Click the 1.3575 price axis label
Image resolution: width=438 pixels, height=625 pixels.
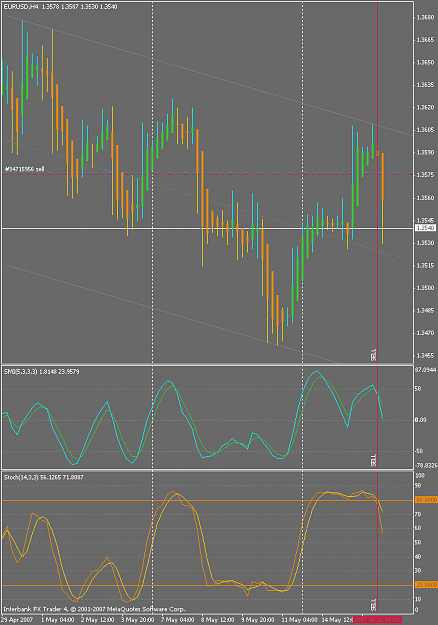pyautogui.click(x=425, y=175)
